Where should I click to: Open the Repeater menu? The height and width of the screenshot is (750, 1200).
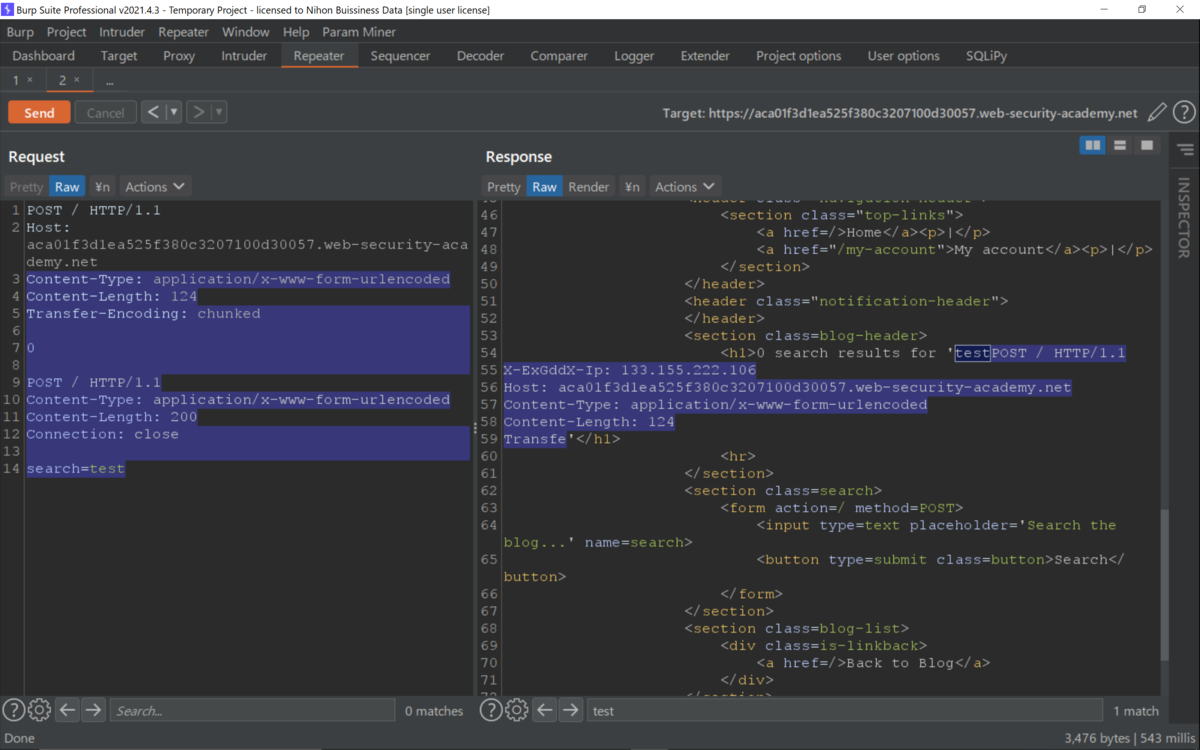[x=184, y=32]
